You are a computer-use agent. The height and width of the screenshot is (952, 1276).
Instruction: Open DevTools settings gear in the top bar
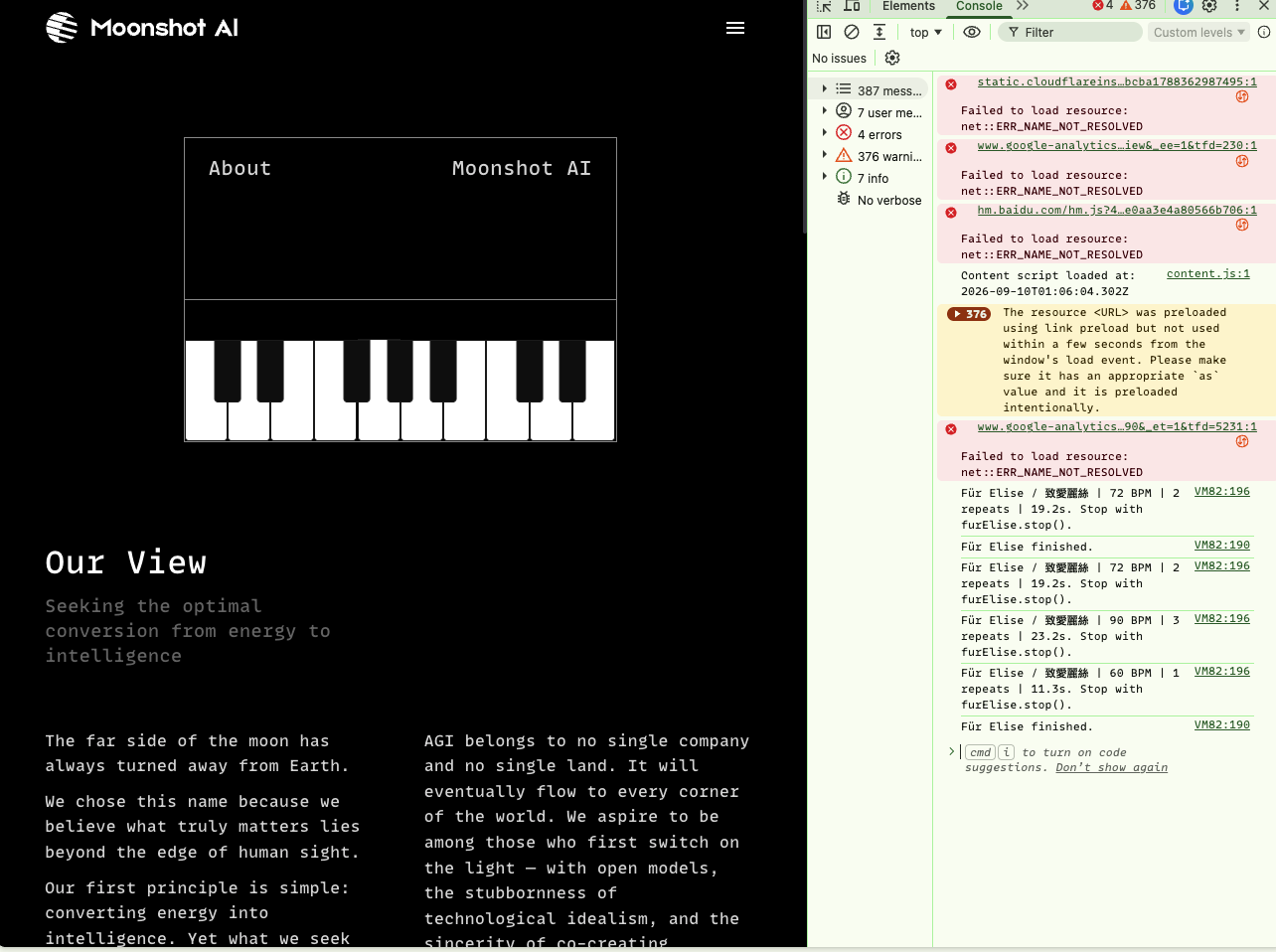pos(1209,6)
